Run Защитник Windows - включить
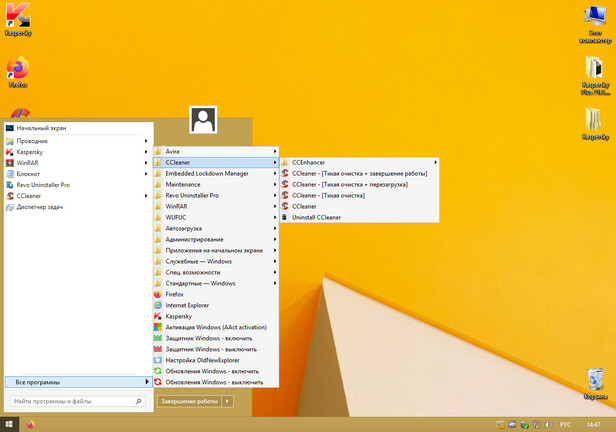The width and height of the screenshot is (616, 432). [216, 338]
